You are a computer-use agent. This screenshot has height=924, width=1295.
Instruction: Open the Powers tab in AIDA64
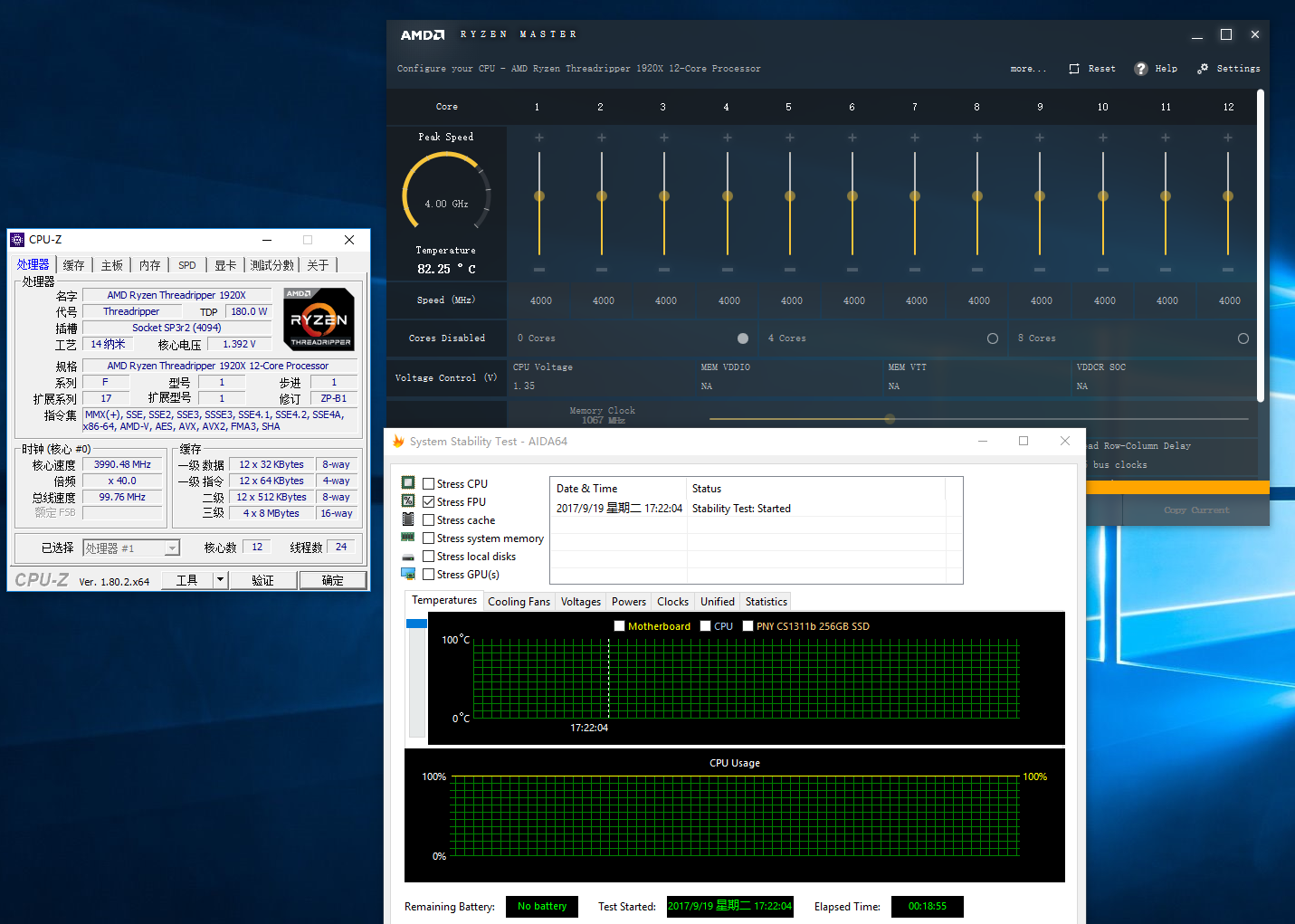coord(629,602)
